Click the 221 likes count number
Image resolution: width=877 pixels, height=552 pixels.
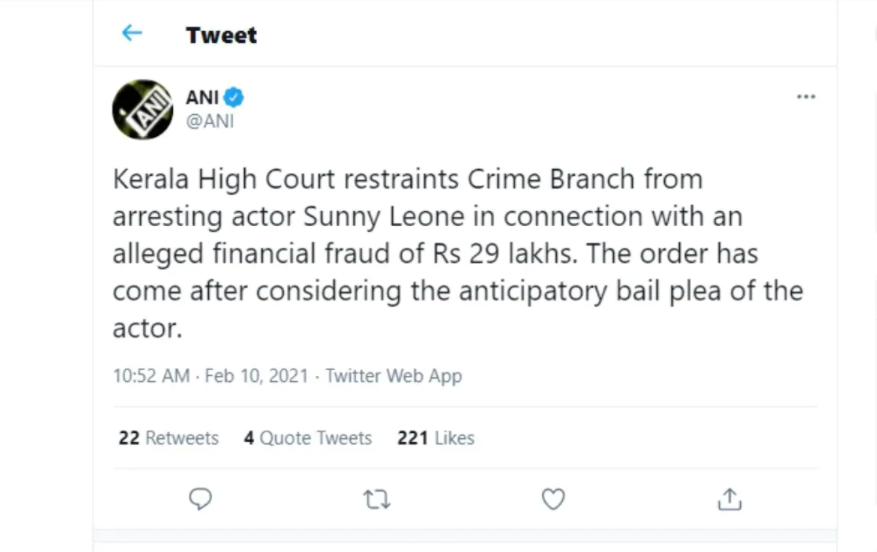click(x=413, y=438)
